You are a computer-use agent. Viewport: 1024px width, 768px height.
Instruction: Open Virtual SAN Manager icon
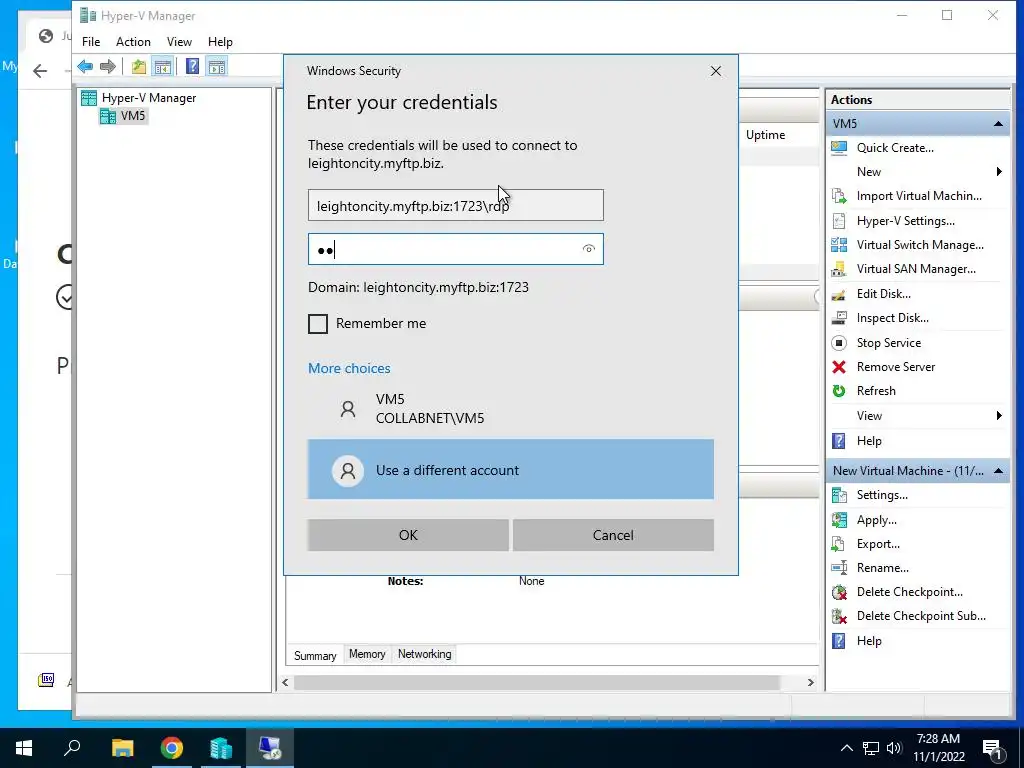coord(839,269)
